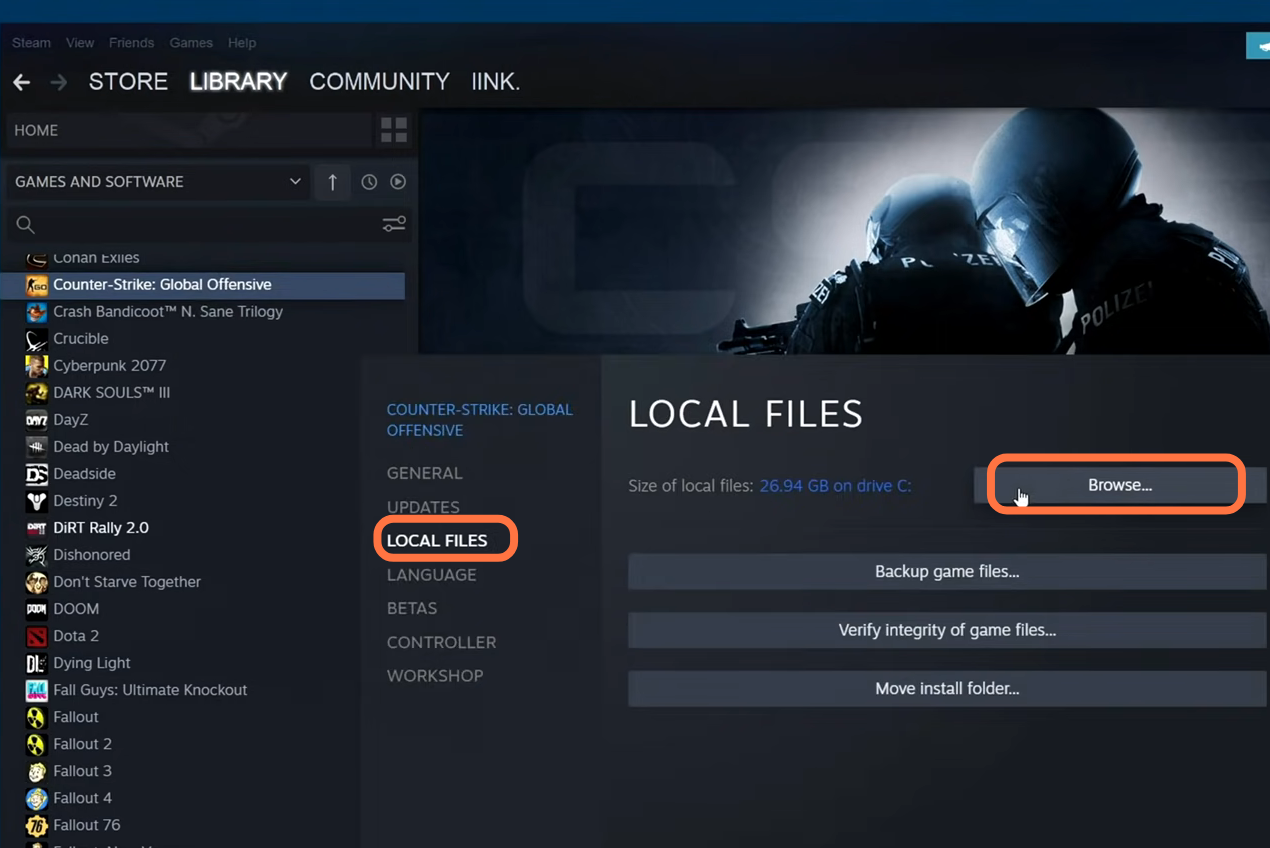Select the BETAS properties tab

pyautogui.click(x=412, y=608)
